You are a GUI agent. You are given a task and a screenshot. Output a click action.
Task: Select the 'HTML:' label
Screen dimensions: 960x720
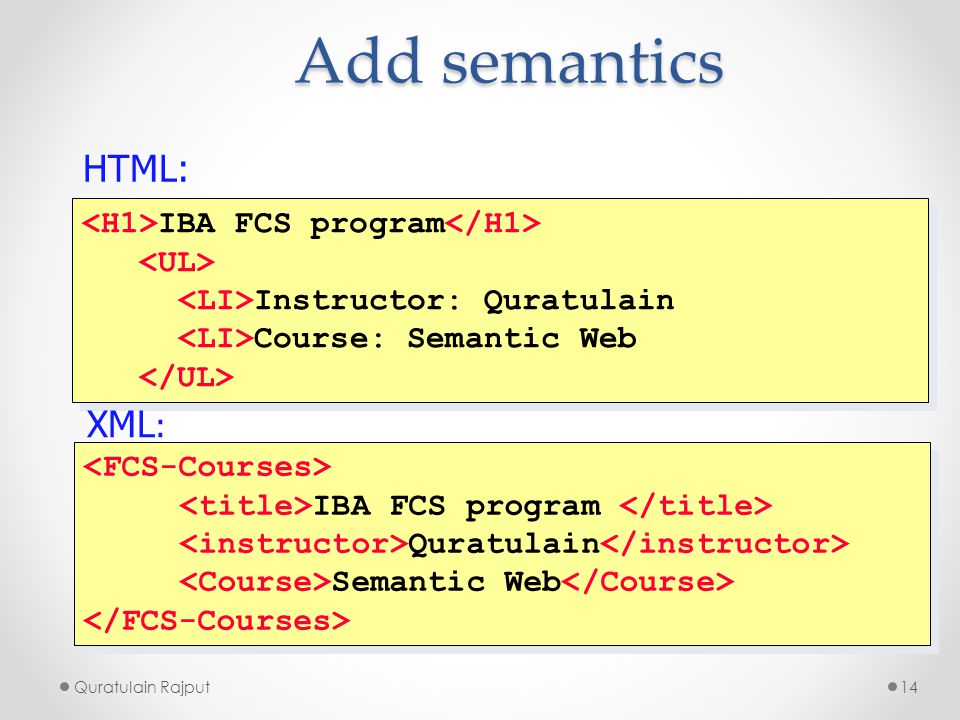coord(135,168)
